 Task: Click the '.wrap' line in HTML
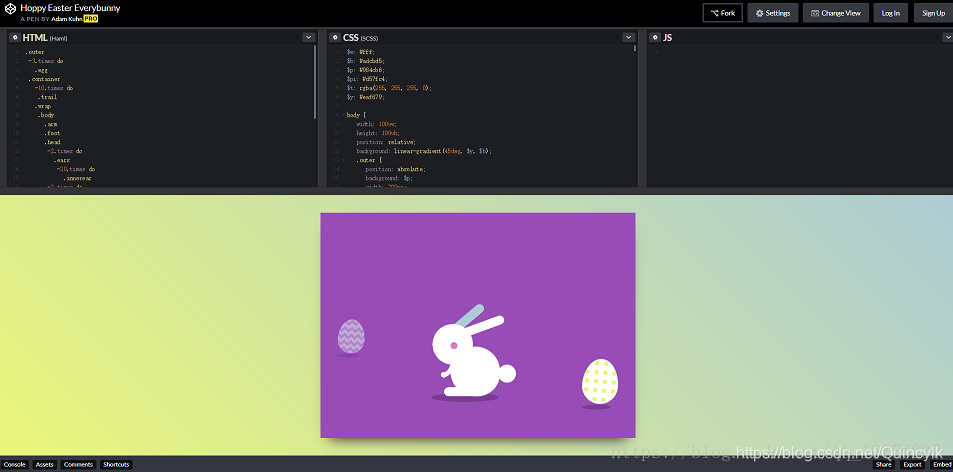[43, 106]
